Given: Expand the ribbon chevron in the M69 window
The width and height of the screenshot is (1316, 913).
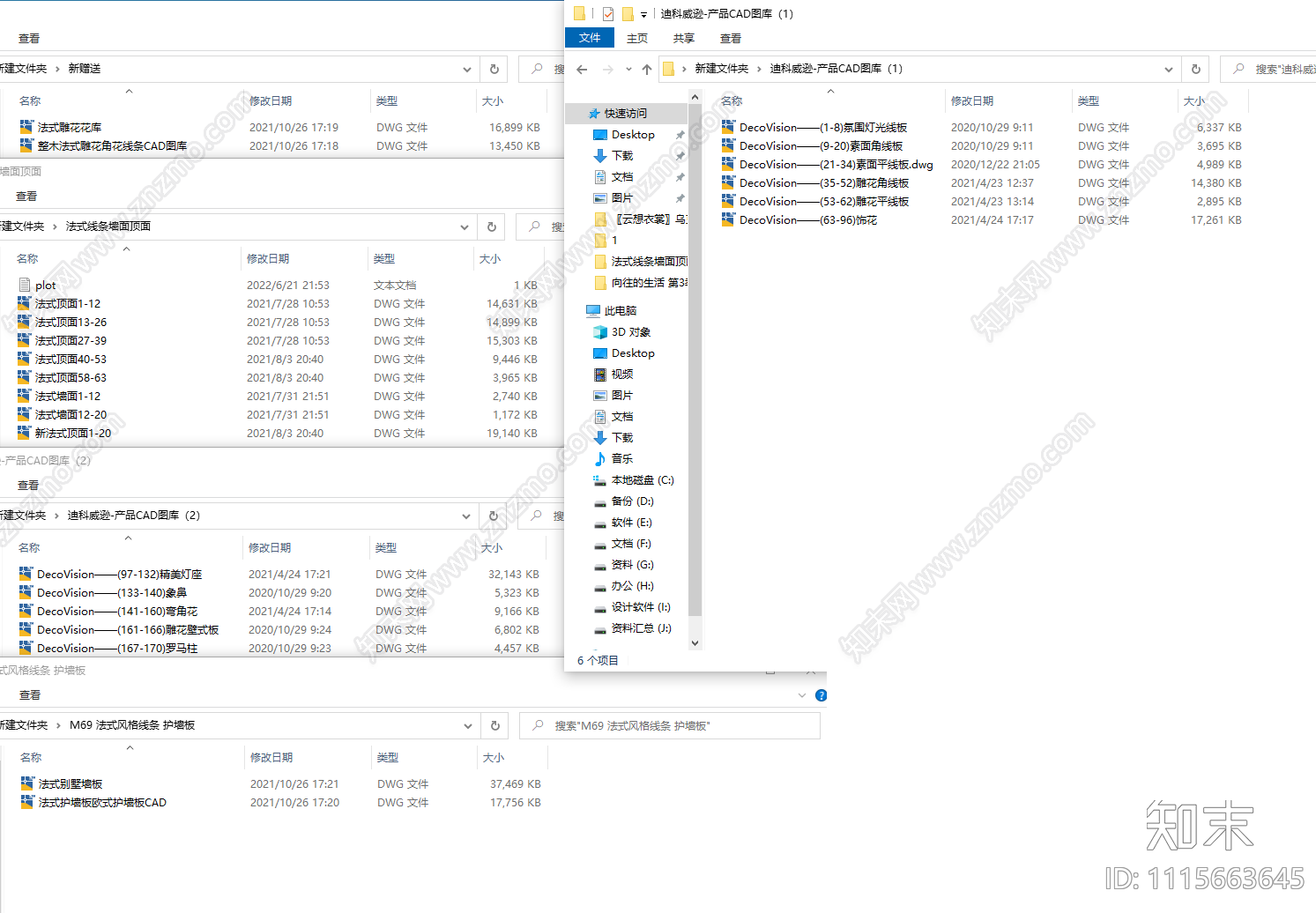Looking at the screenshot, I should pyautogui.click(x=802, y=695).
